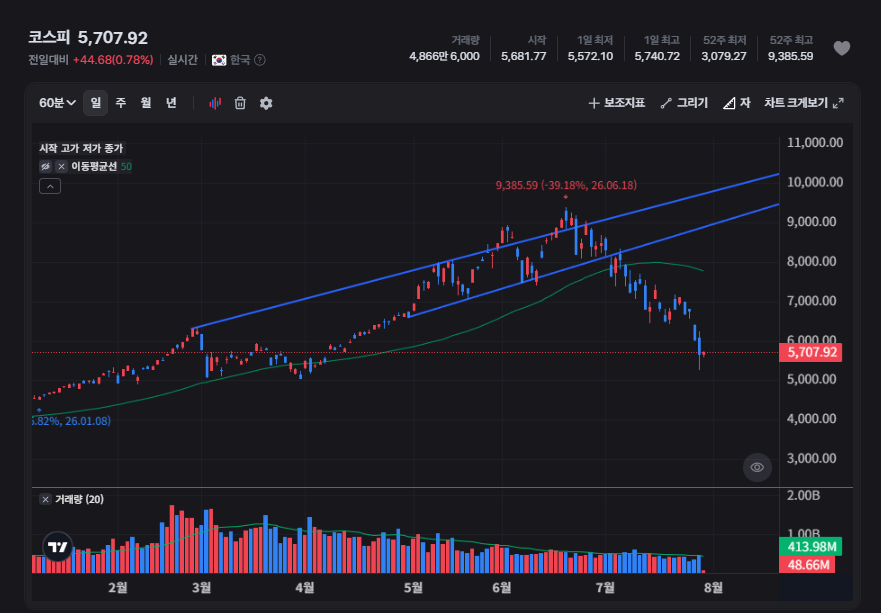Viewport: 881px width, 613px height.
Task: Click the 1일 최저 value 5,572.10
Action: [590, 56]
